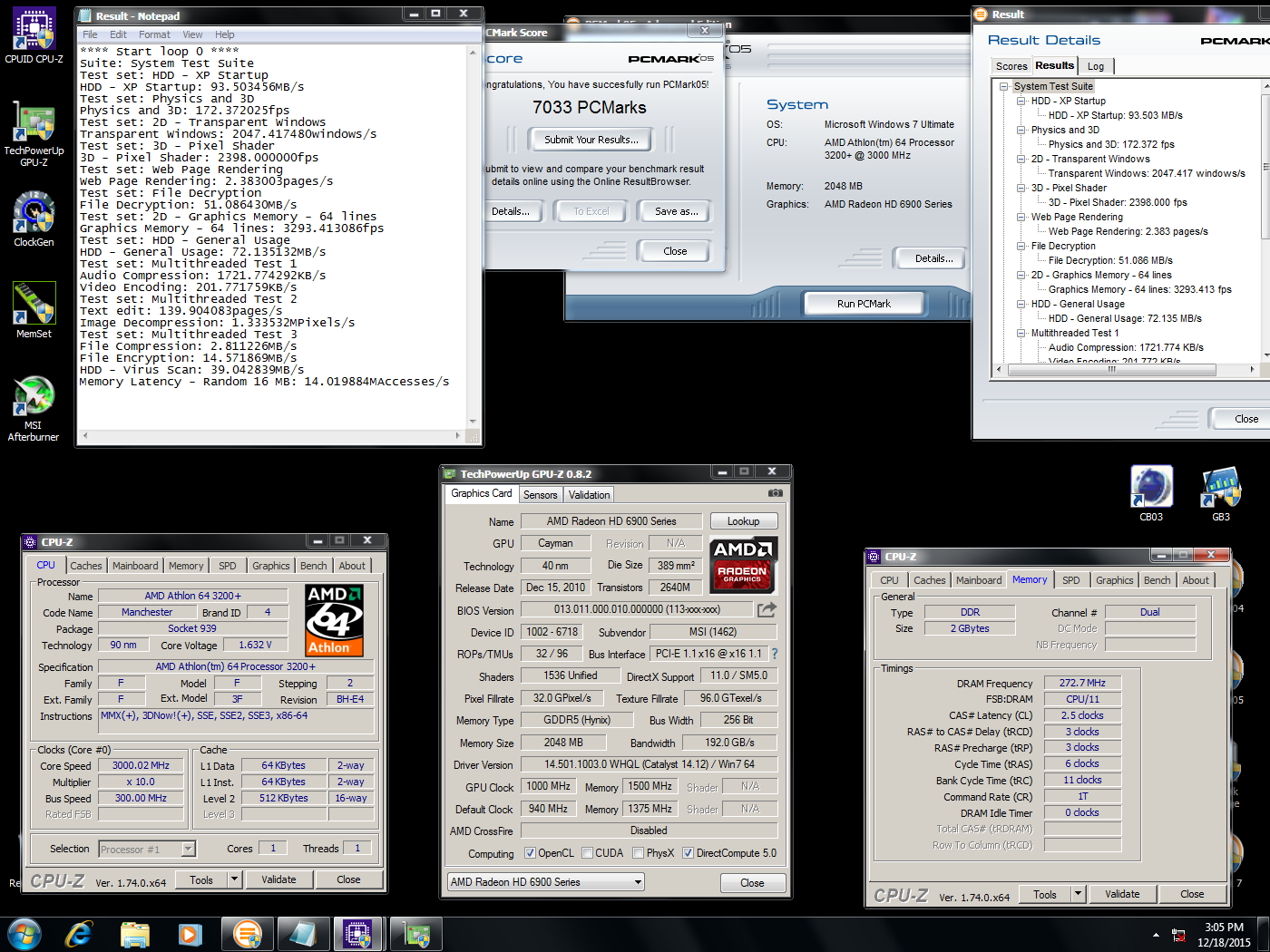Switch to Log tab in Result window
The image size is (1270, 952).
point(1096,66)
